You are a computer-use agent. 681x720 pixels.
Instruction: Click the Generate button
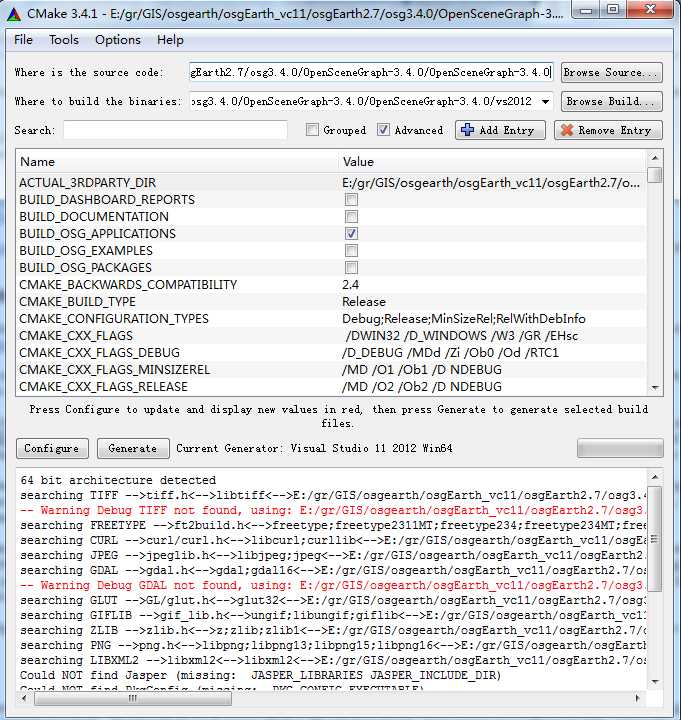click(x=133, y=448)
